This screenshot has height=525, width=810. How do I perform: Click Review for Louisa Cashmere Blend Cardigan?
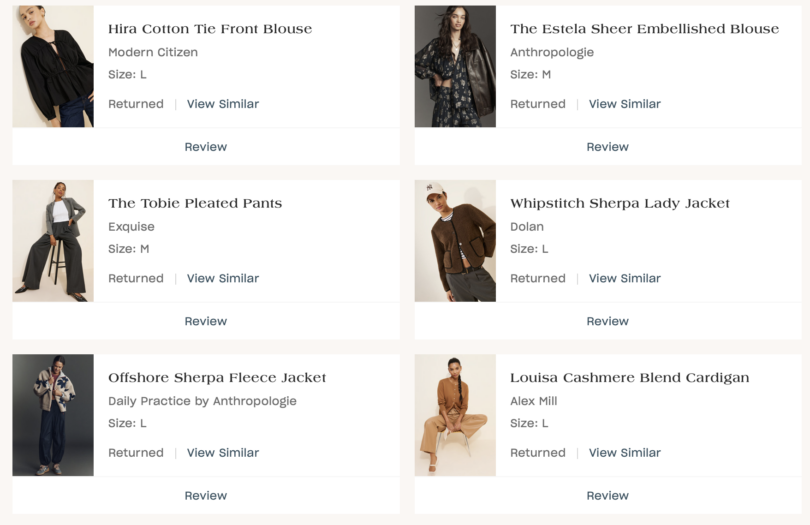(x=607, y=496)
